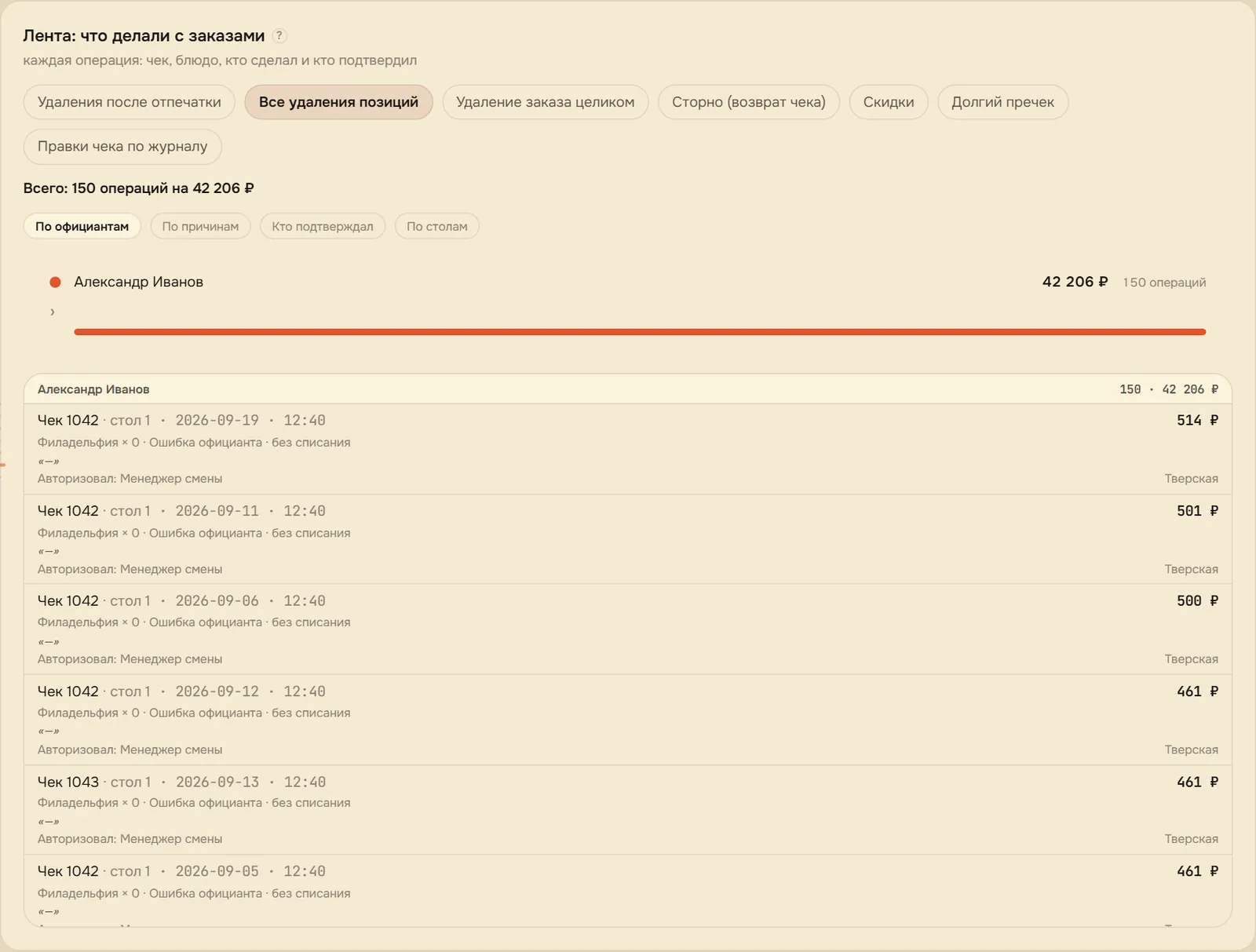Open Правки чека по журналу filter
The width and height of the screenshot is (1256, 952).
[122, 147]
